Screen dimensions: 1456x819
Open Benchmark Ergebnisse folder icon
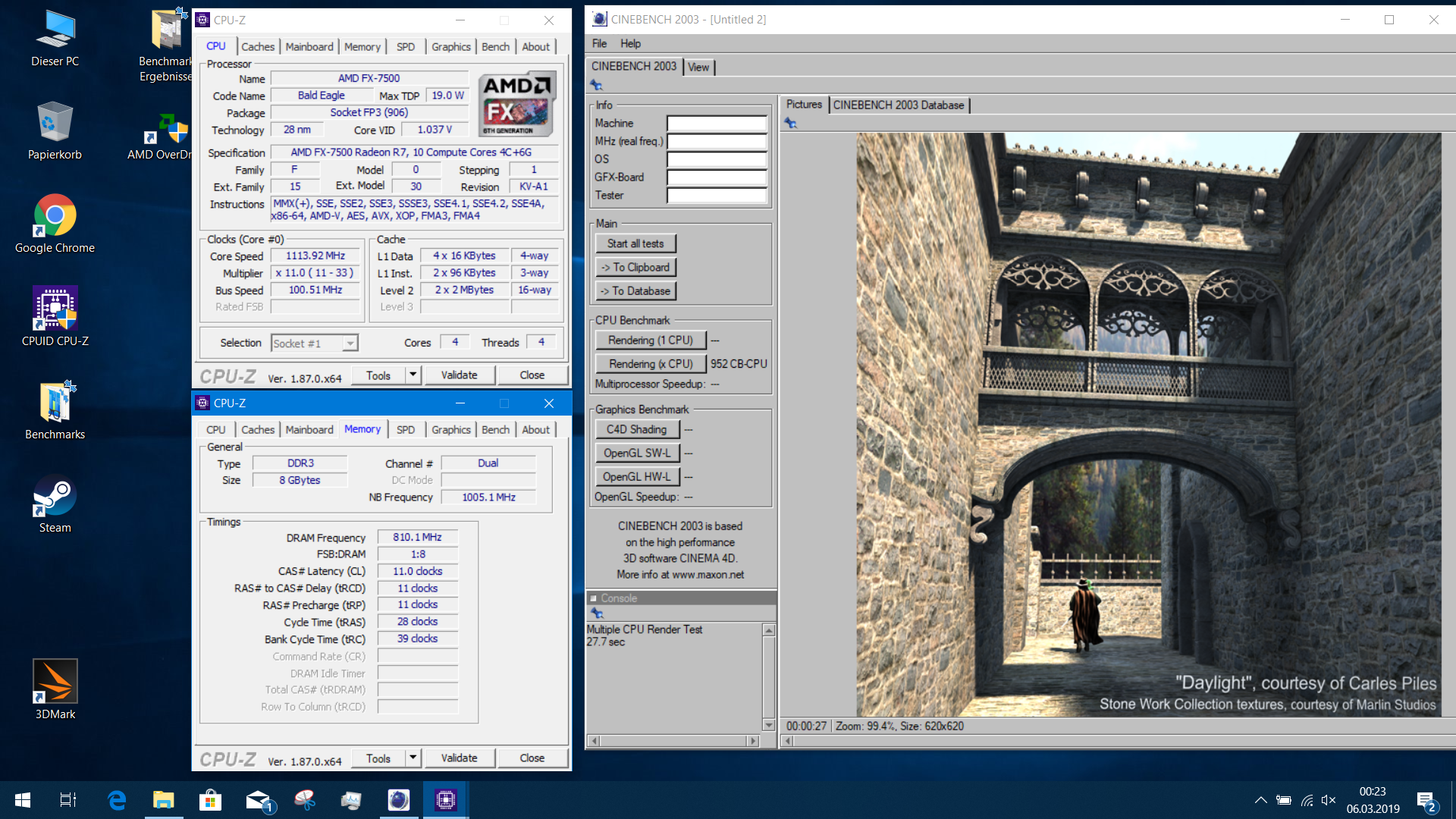(x=165, y=45)
